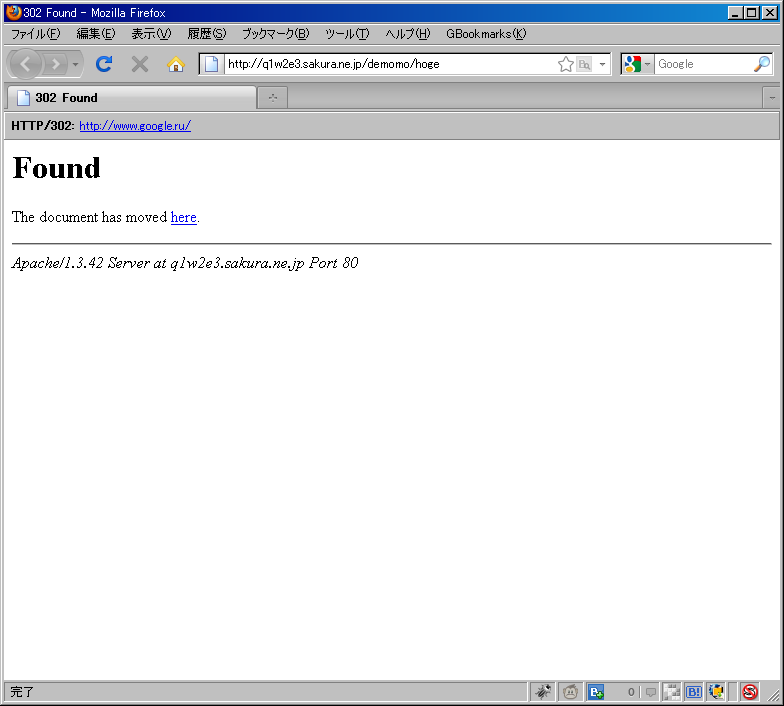Click the Hatena B+ add bookmark icon
This screenshot has height=706, width=784.
coord(596,692)
